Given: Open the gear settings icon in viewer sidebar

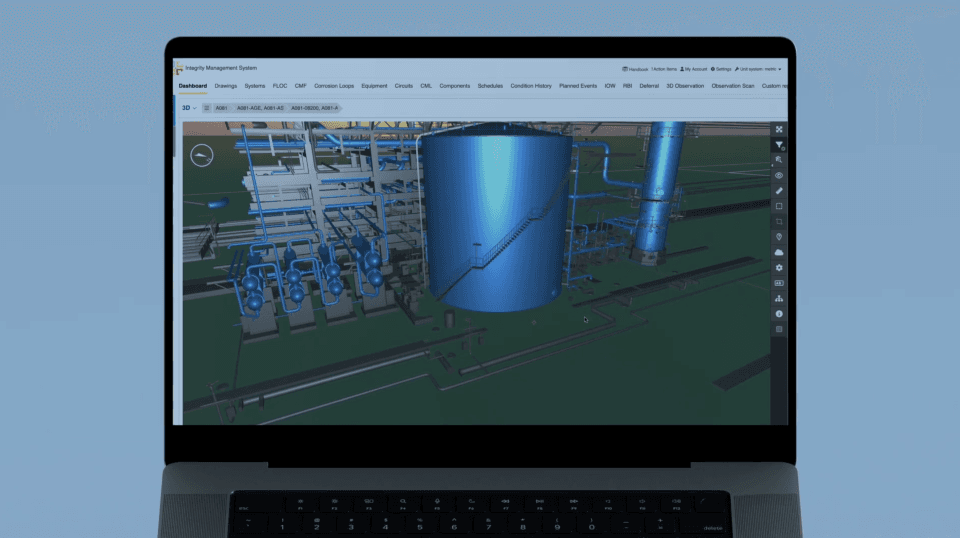Looking at the screenshot, I should tap(779, 268).
